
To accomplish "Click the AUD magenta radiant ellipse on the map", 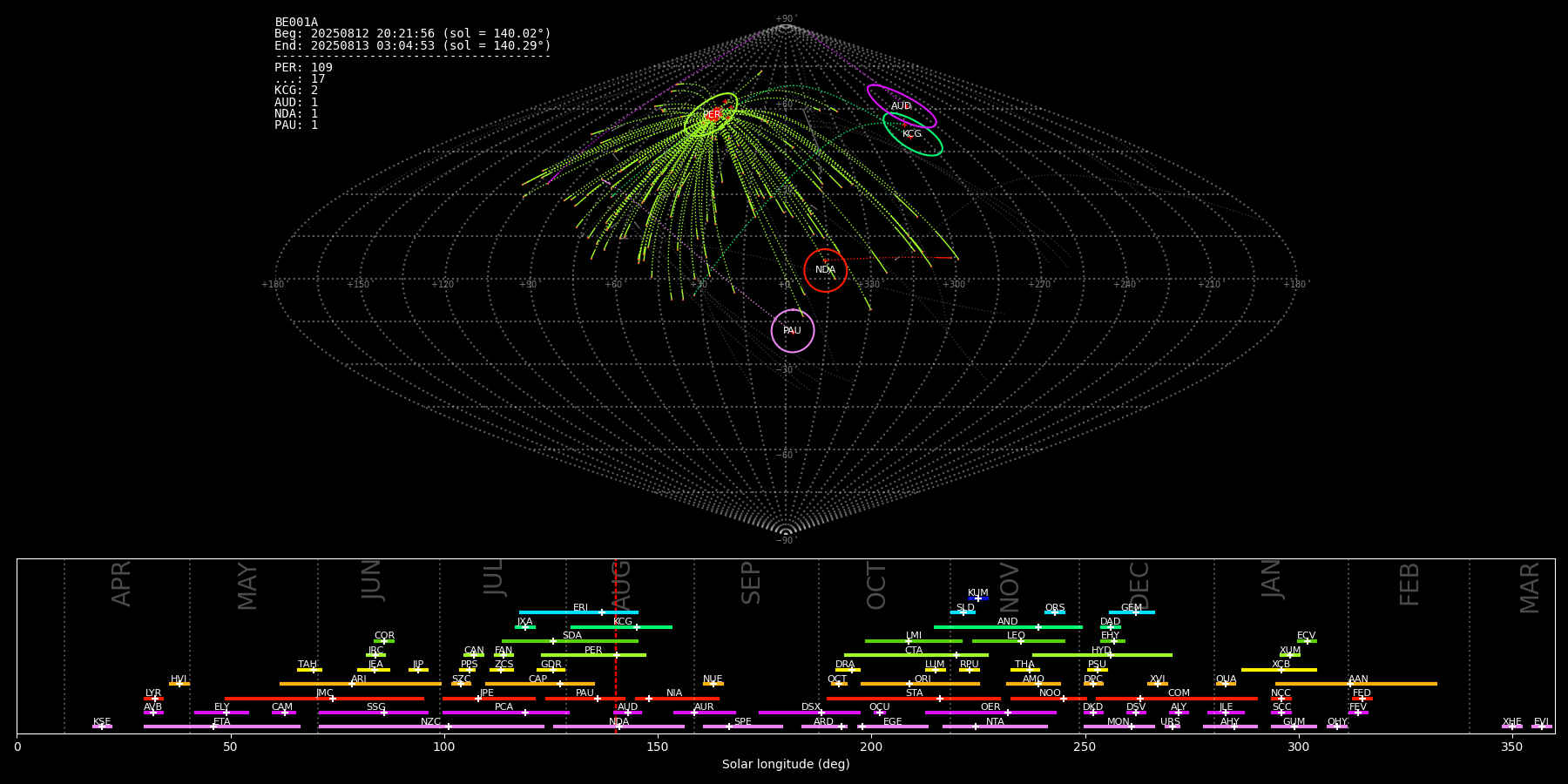I will tap(902, 106).
